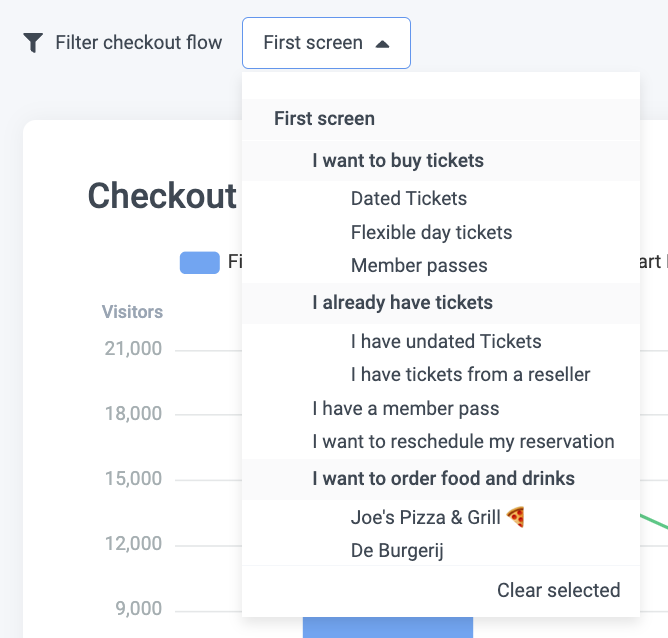Pick Member passes option
Image resolution: width=668 pixels, height=638 pixels.
[419, 266]
